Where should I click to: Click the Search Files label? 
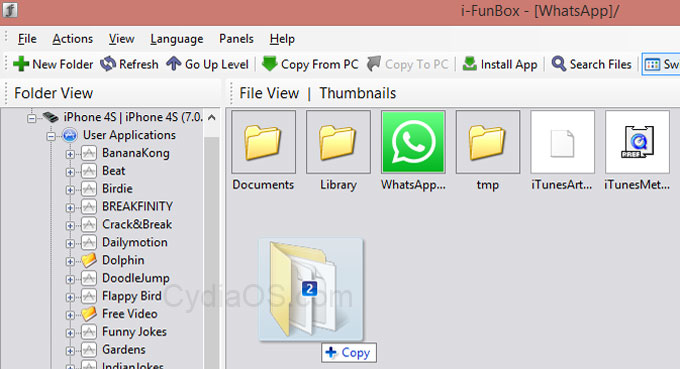click(601, 64)
